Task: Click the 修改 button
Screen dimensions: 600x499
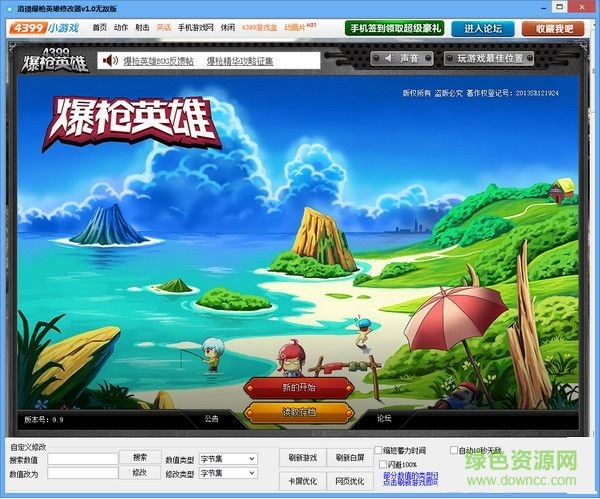Action: pos(140,473)
